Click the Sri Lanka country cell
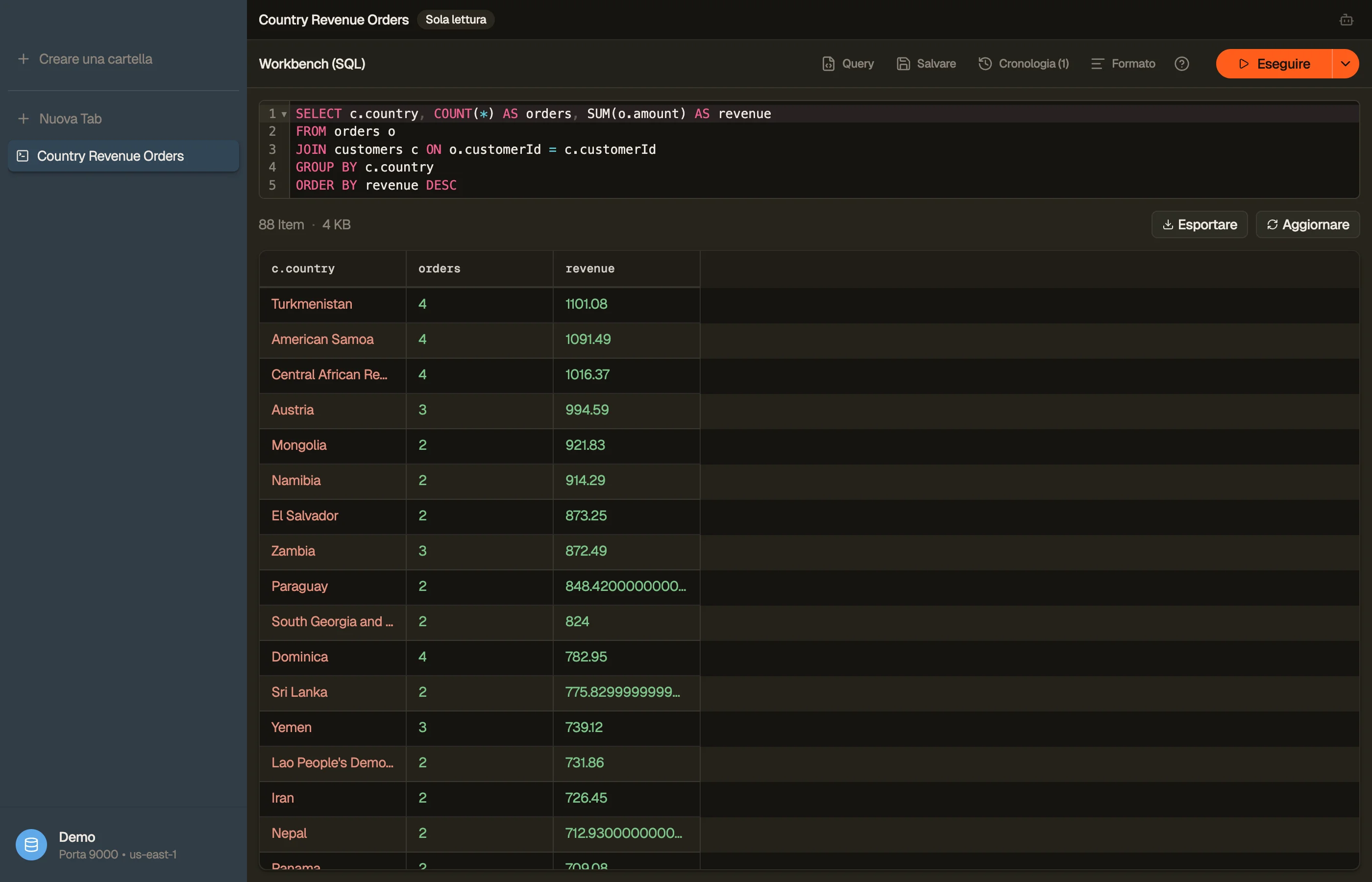This screenshot has height=882, width=1372. pyautogui.click(x=333, y=692)
